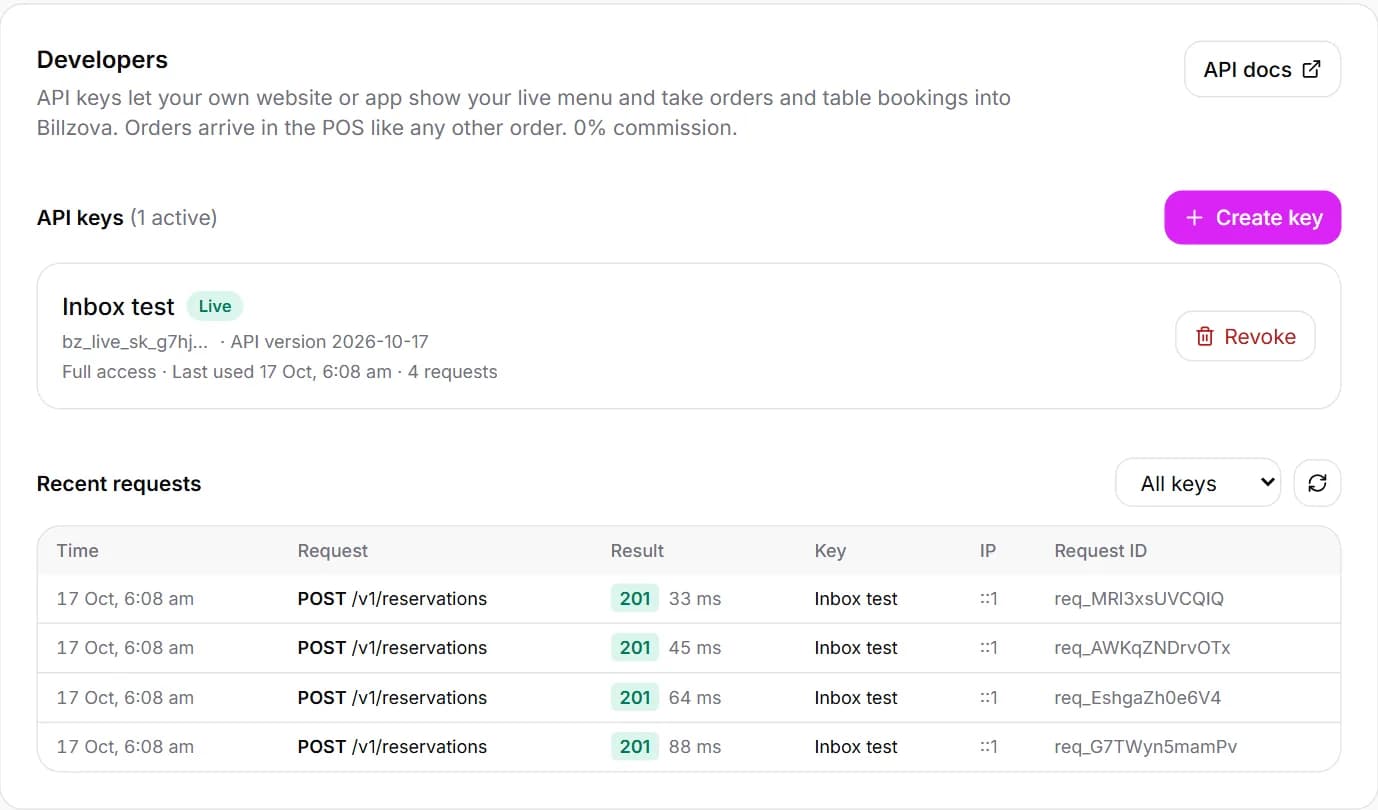Click the ::1 IP in req_G7TWyn5mamPv row
This screenshot has width=1378, height=810.
coord(989,747)
